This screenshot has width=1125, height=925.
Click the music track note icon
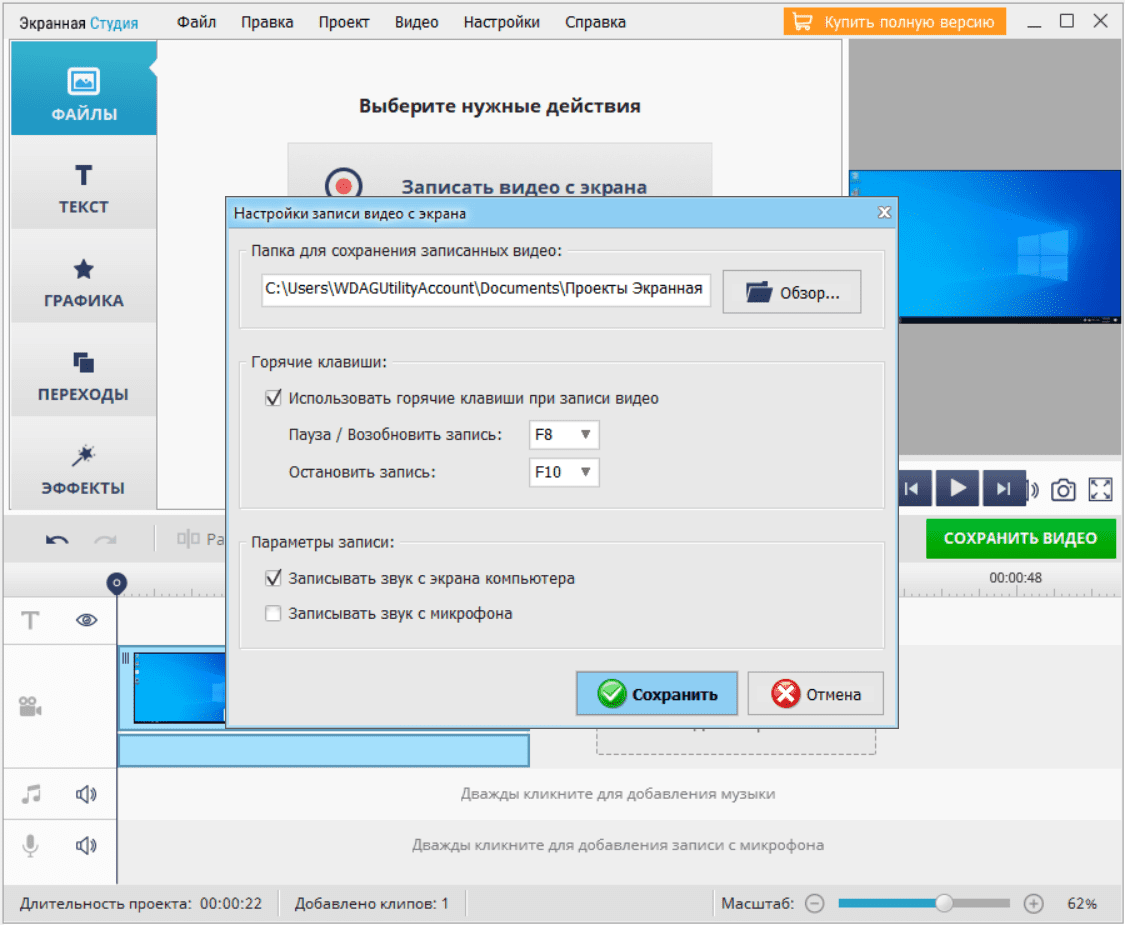pyautogui.click(x=31, y=794)
